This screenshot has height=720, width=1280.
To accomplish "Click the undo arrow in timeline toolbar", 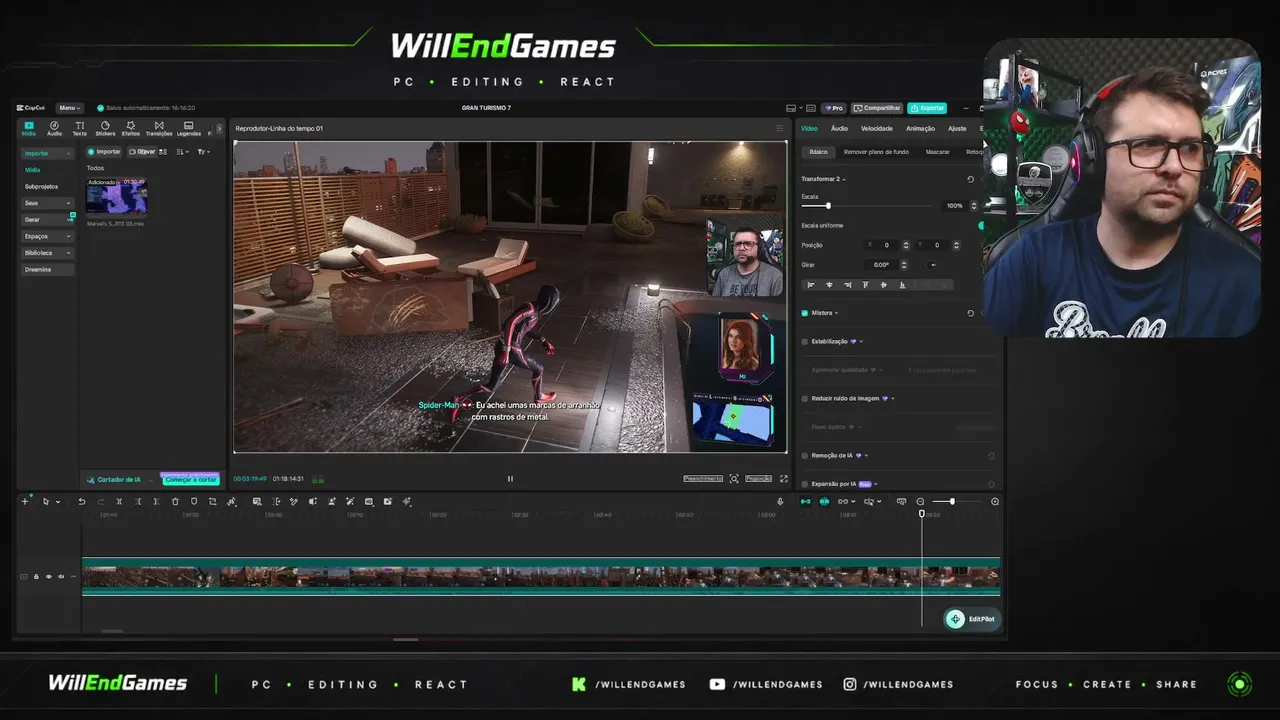I will coord(82,502).
